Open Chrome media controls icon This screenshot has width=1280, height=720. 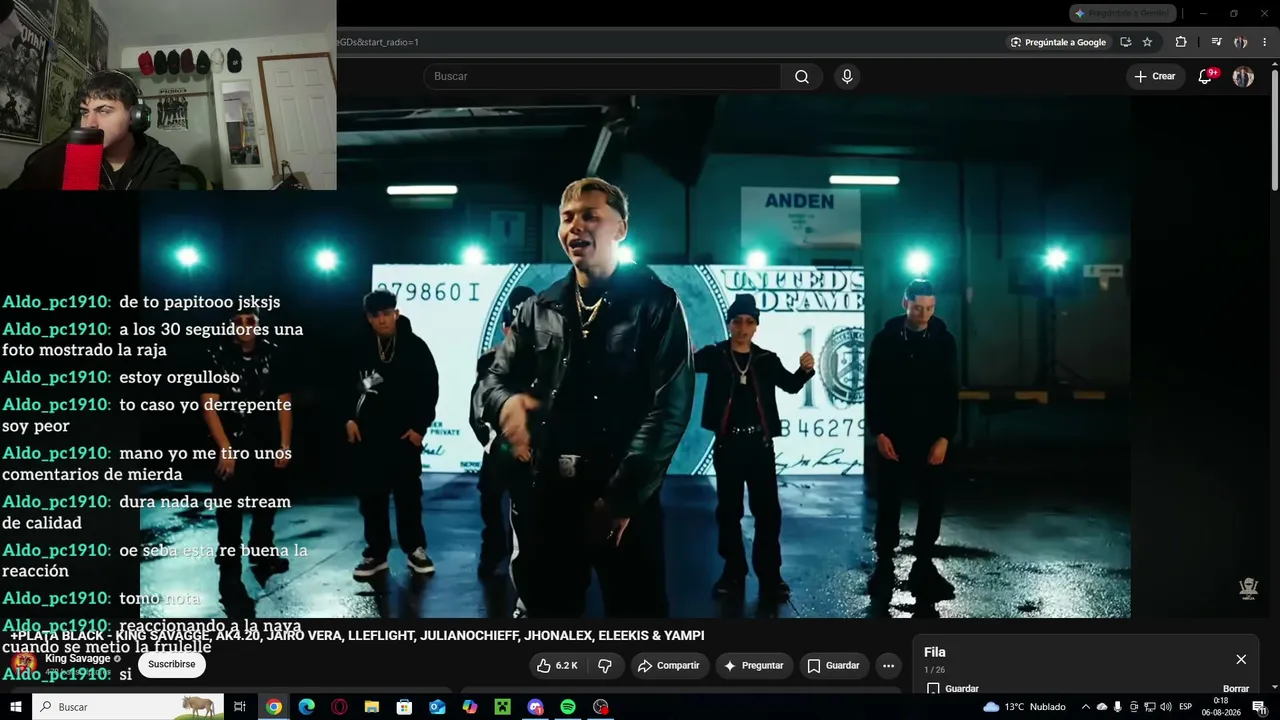click(x=1216, y=42)
